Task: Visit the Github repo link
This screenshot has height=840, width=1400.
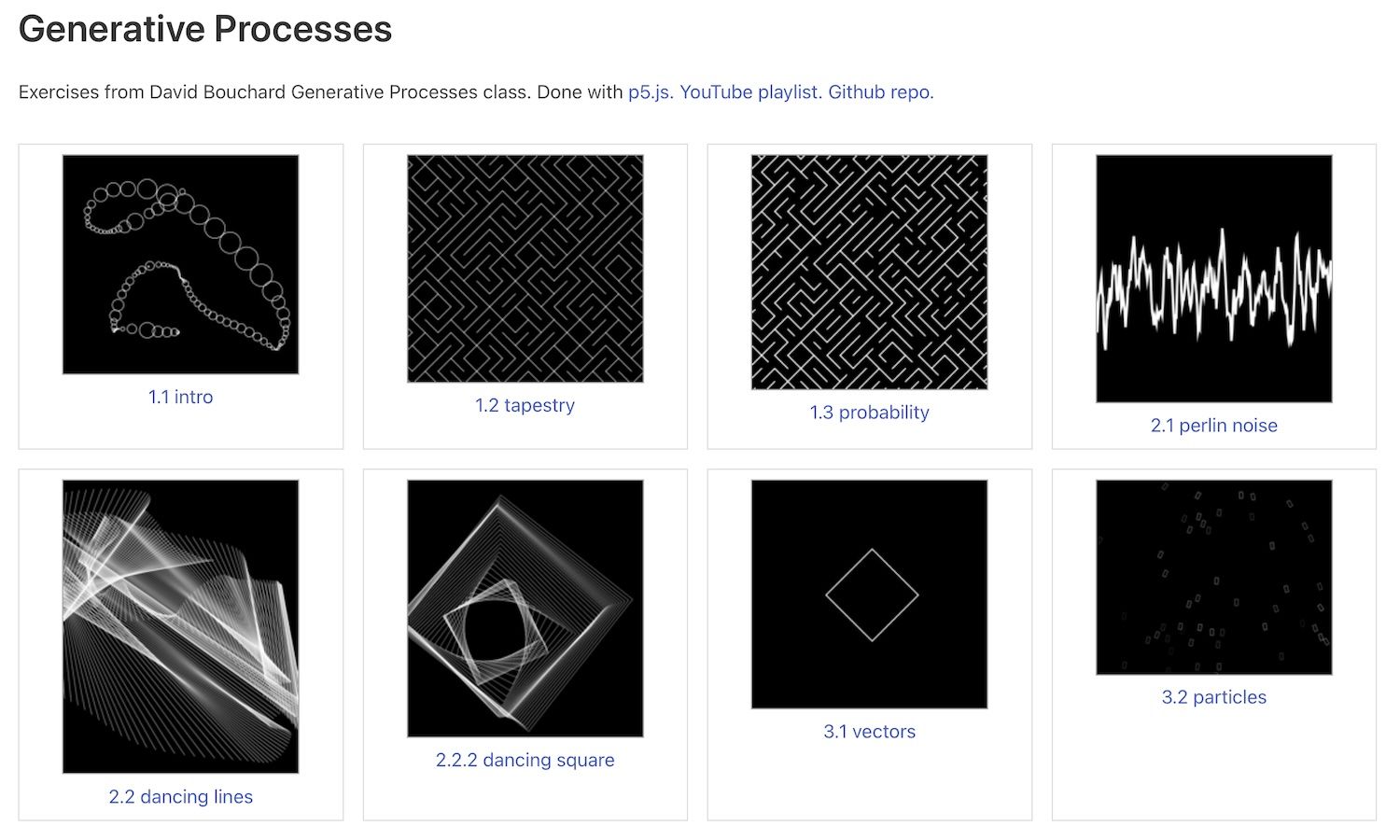Action: coord(880,92)
